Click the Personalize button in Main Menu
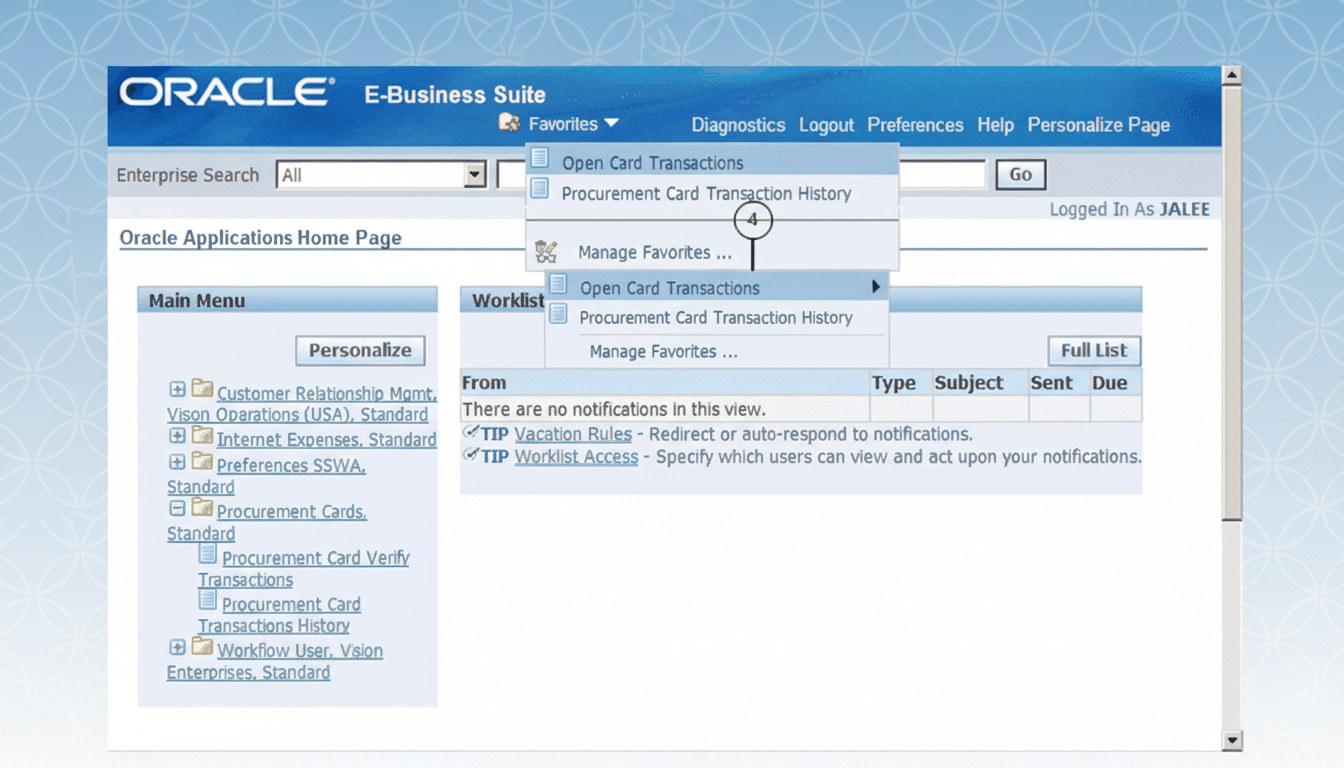Viewport: 1344px width, 768px height. 359,350
